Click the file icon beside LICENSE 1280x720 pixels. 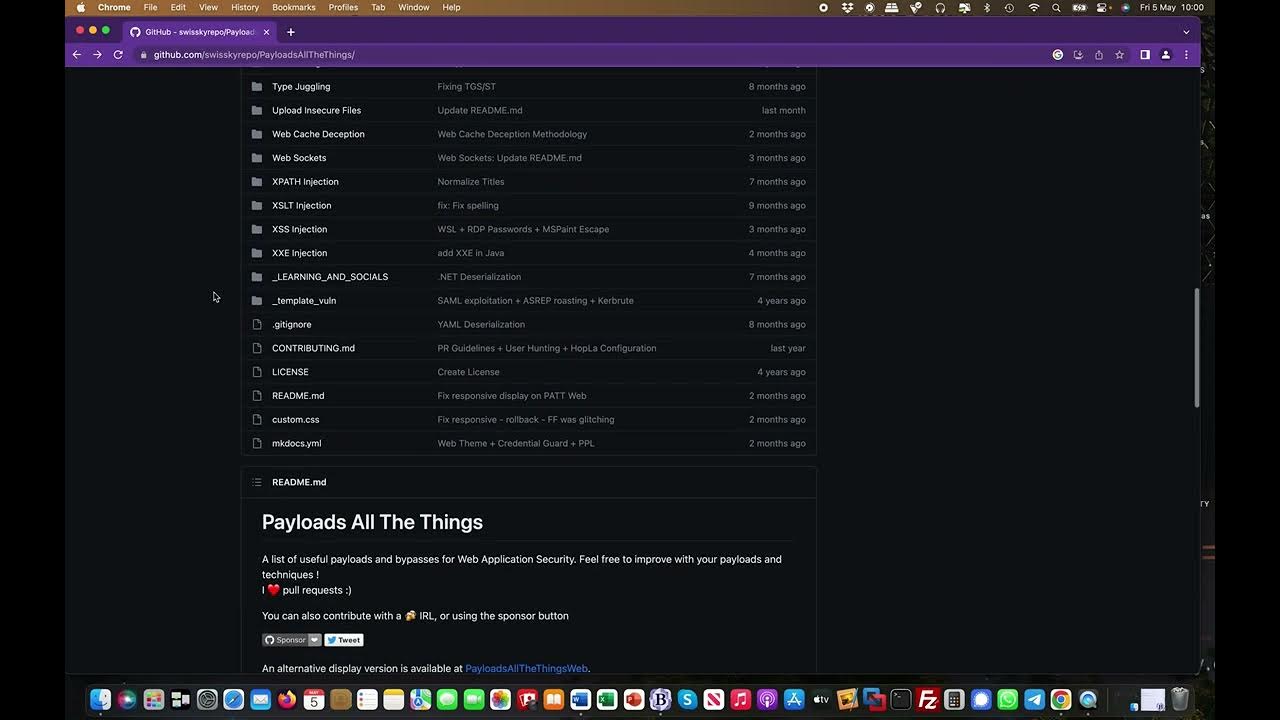[x=257, y=372]
